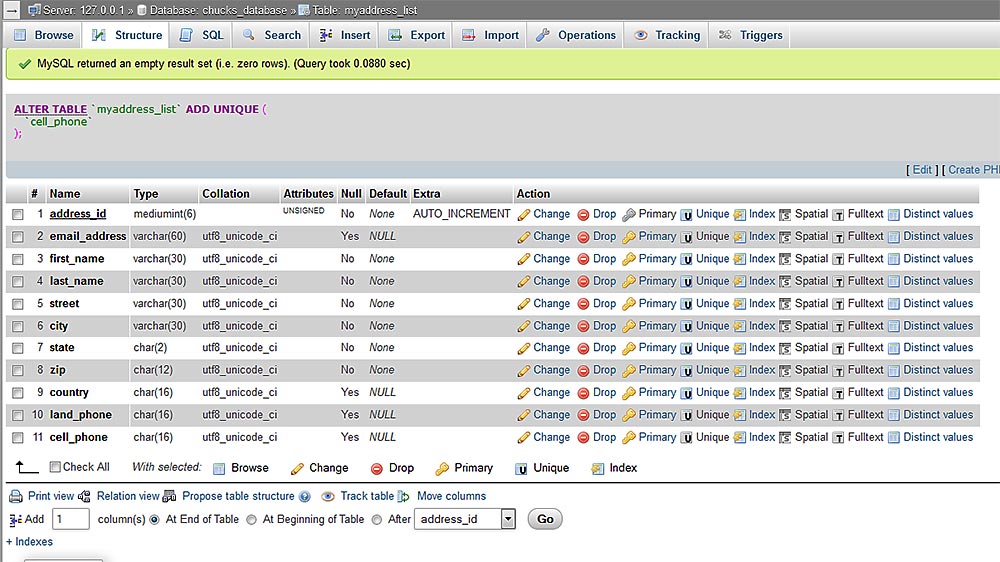Click the AUTO_INCREMENT cell for address_id

pos(462,214)
